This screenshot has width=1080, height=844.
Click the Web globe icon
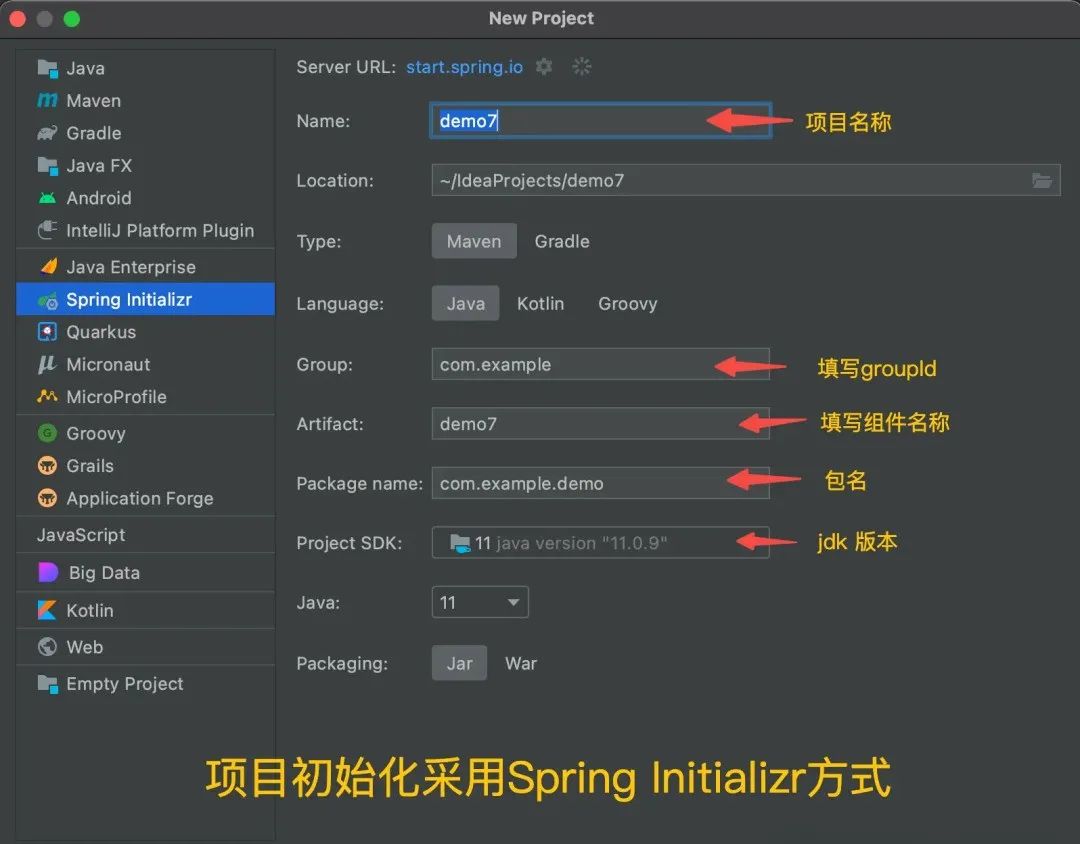pos(48,647)
